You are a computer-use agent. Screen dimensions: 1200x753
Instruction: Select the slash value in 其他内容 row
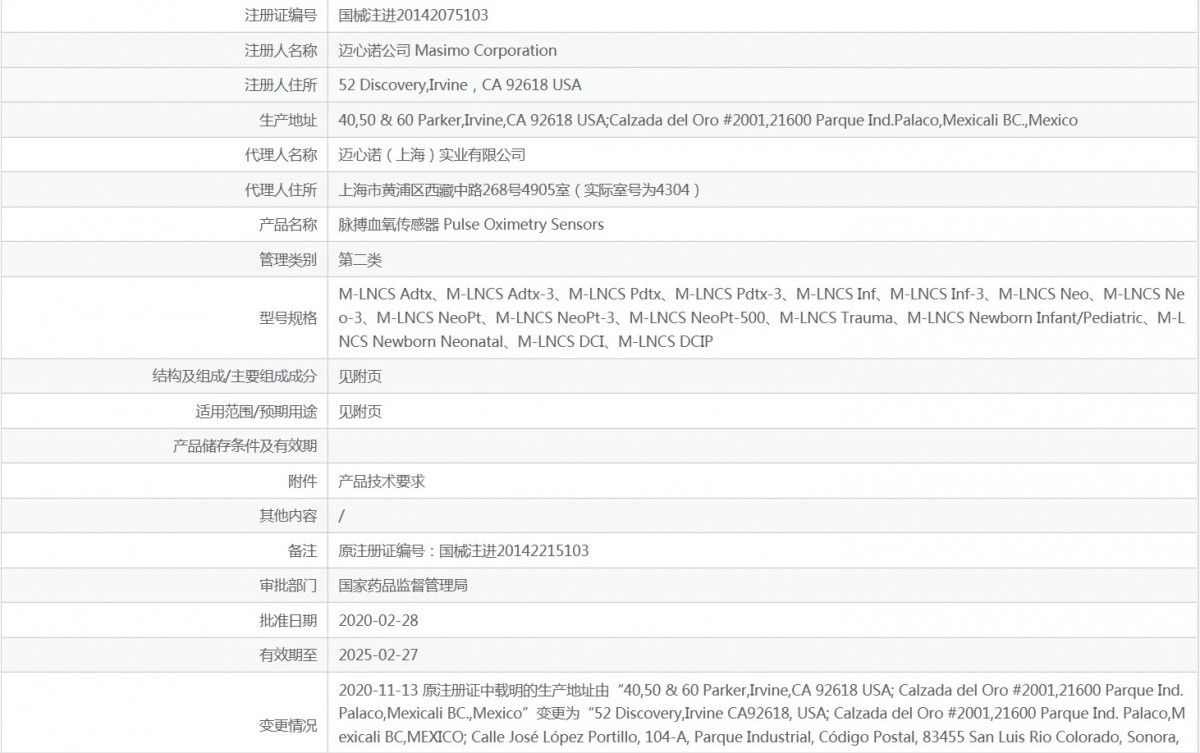click(342, 516)
